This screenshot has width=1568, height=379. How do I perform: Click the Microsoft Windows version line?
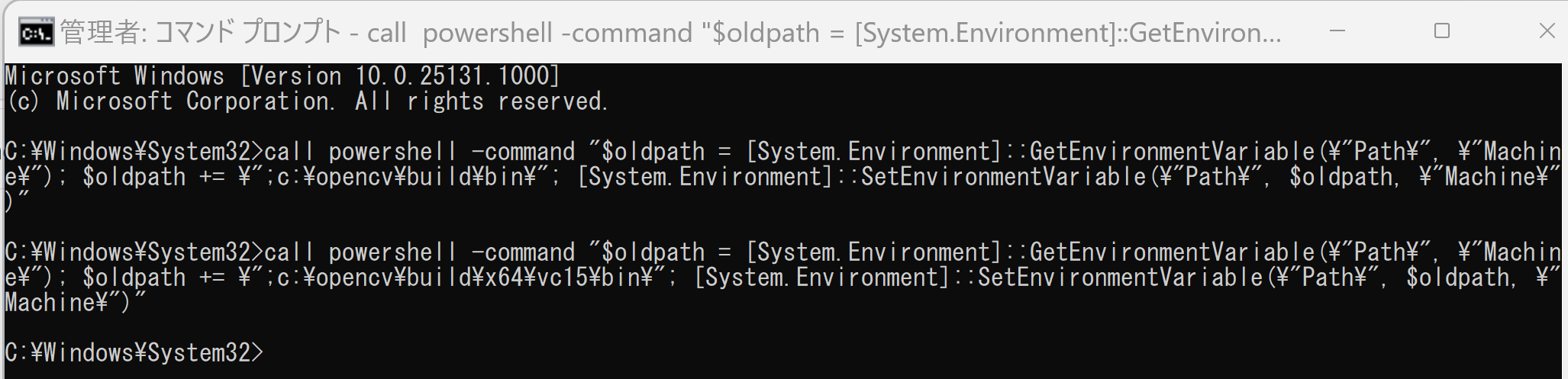[282, 75]
